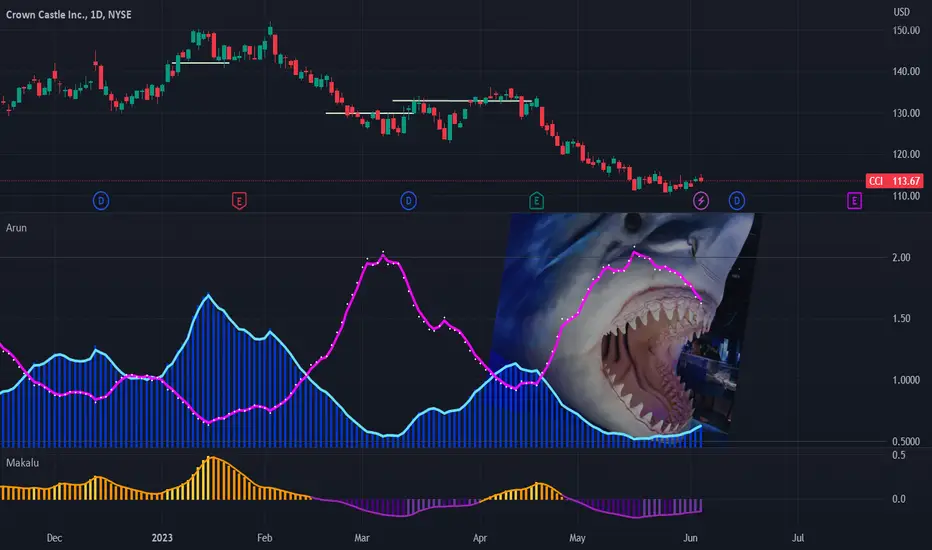Click the 2023 date axis label

click(x=162, y=538)
